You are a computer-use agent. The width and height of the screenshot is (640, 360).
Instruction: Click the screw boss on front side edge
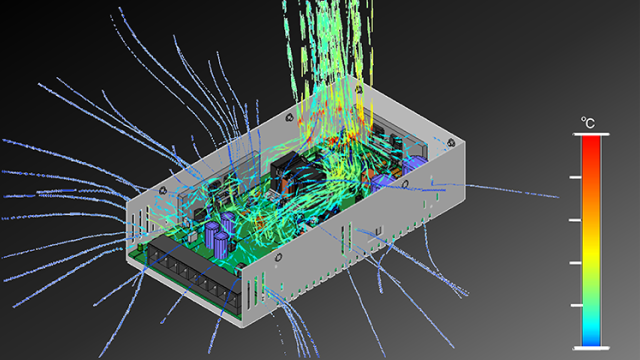coord(278,258)
